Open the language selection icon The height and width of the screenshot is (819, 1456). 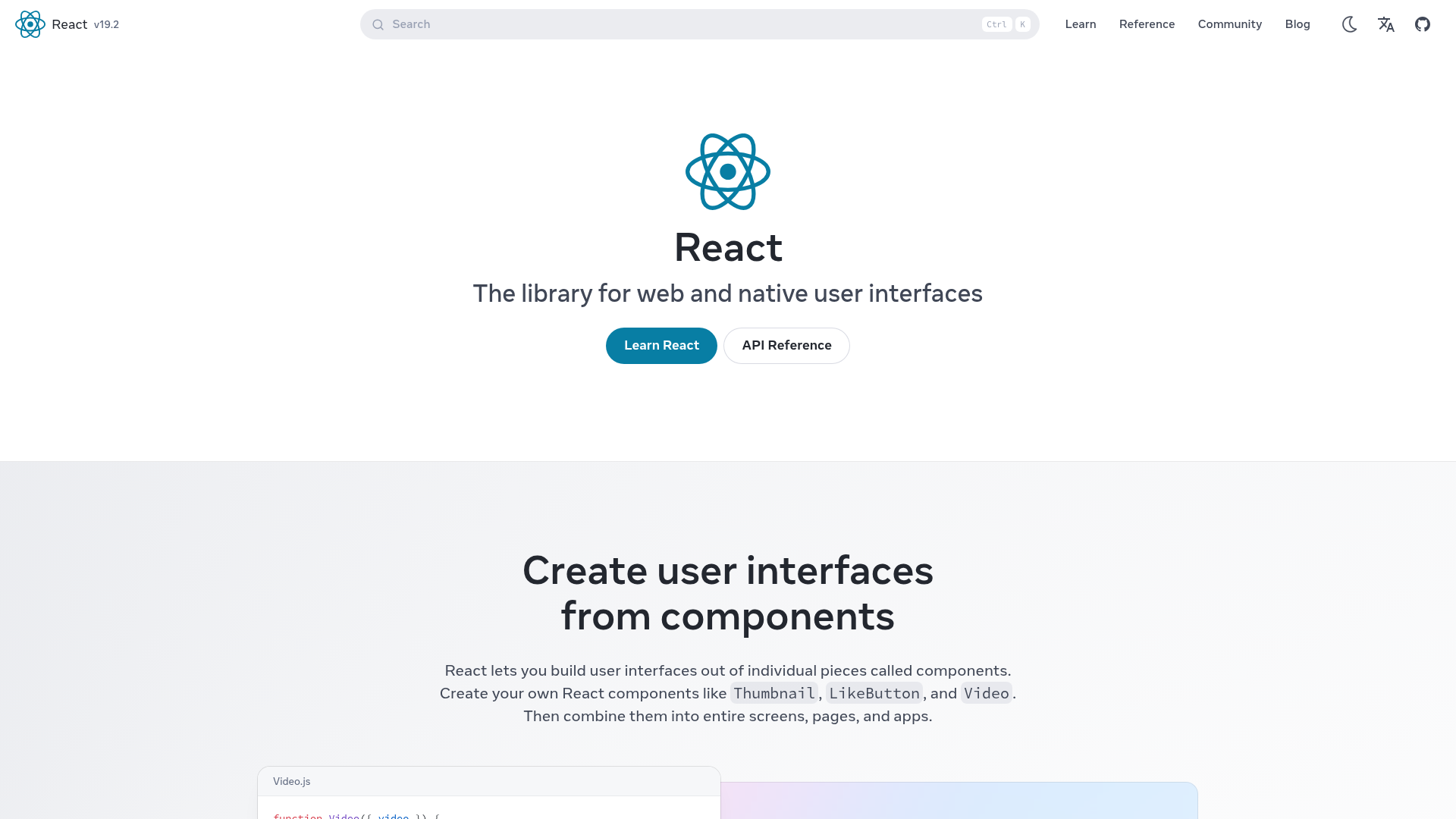click(1385, 24)
